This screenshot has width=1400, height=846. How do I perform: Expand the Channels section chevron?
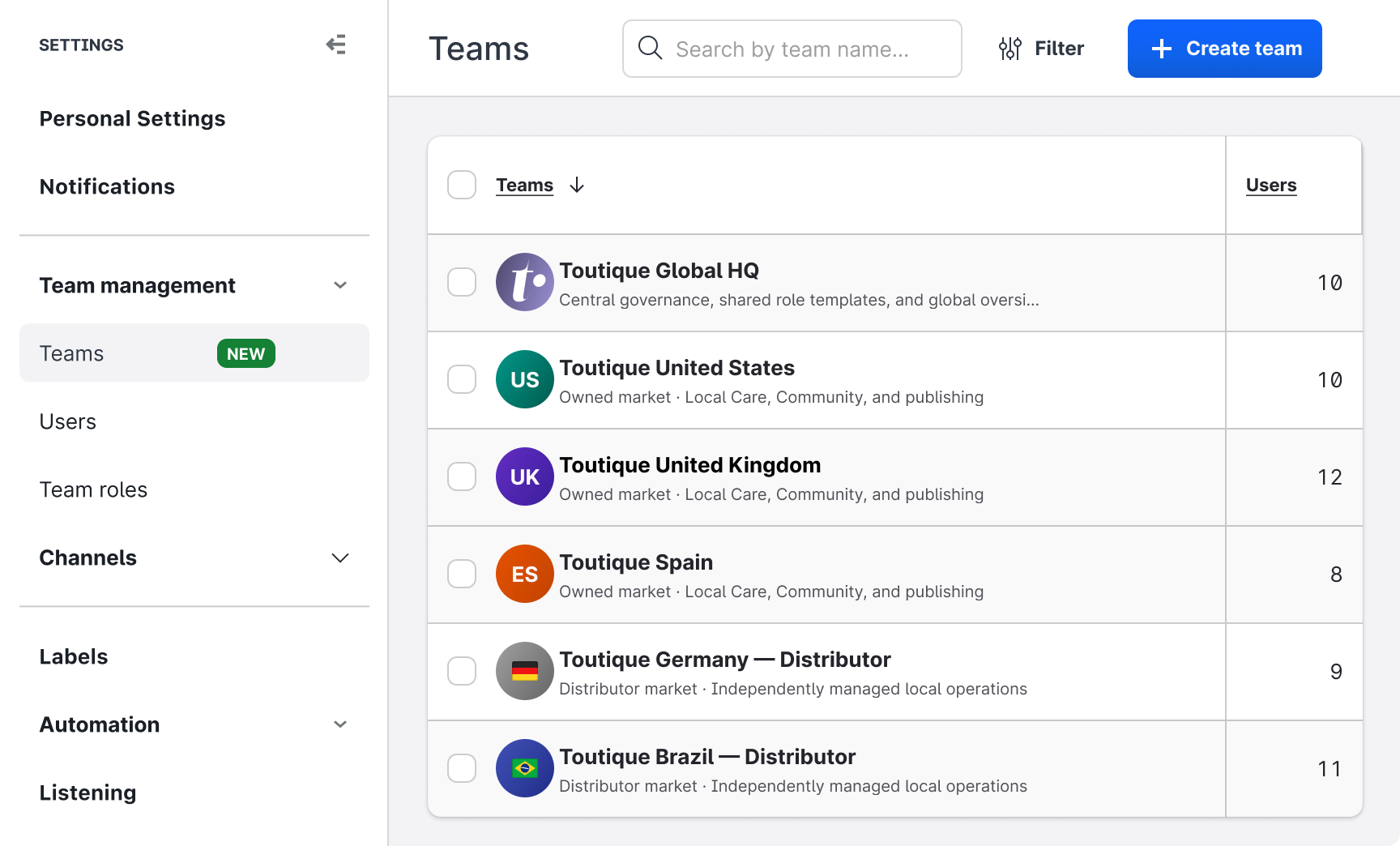coord(340,558)
